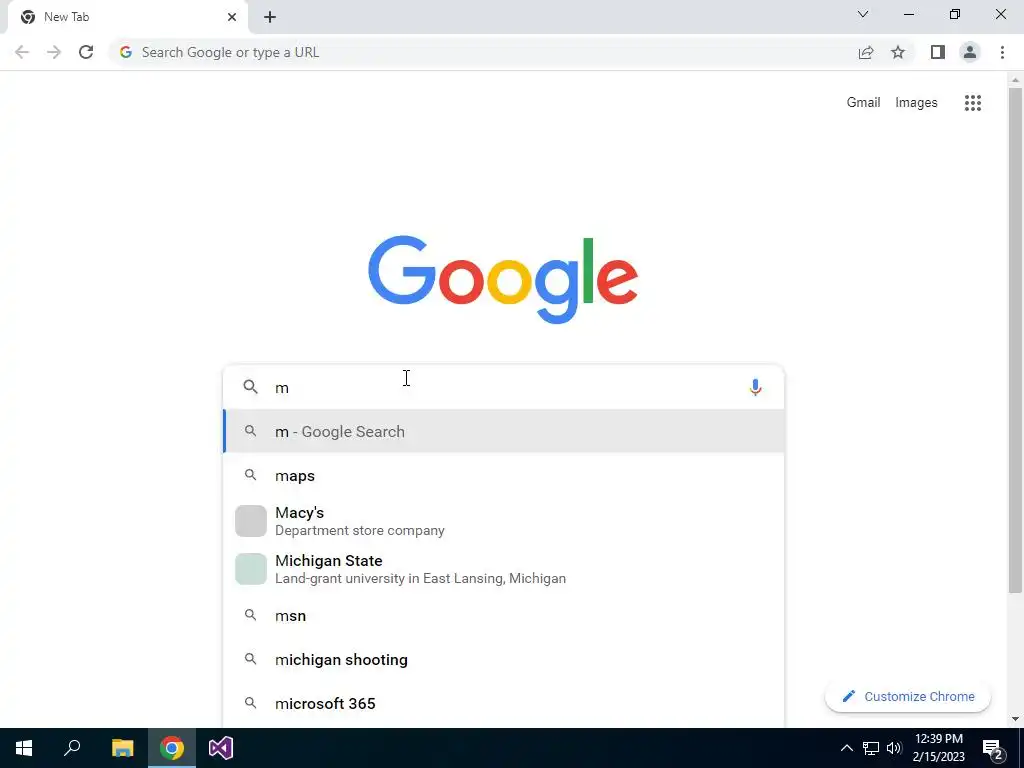Select the 'michigan shooting' suggestion

coord(503,660)
